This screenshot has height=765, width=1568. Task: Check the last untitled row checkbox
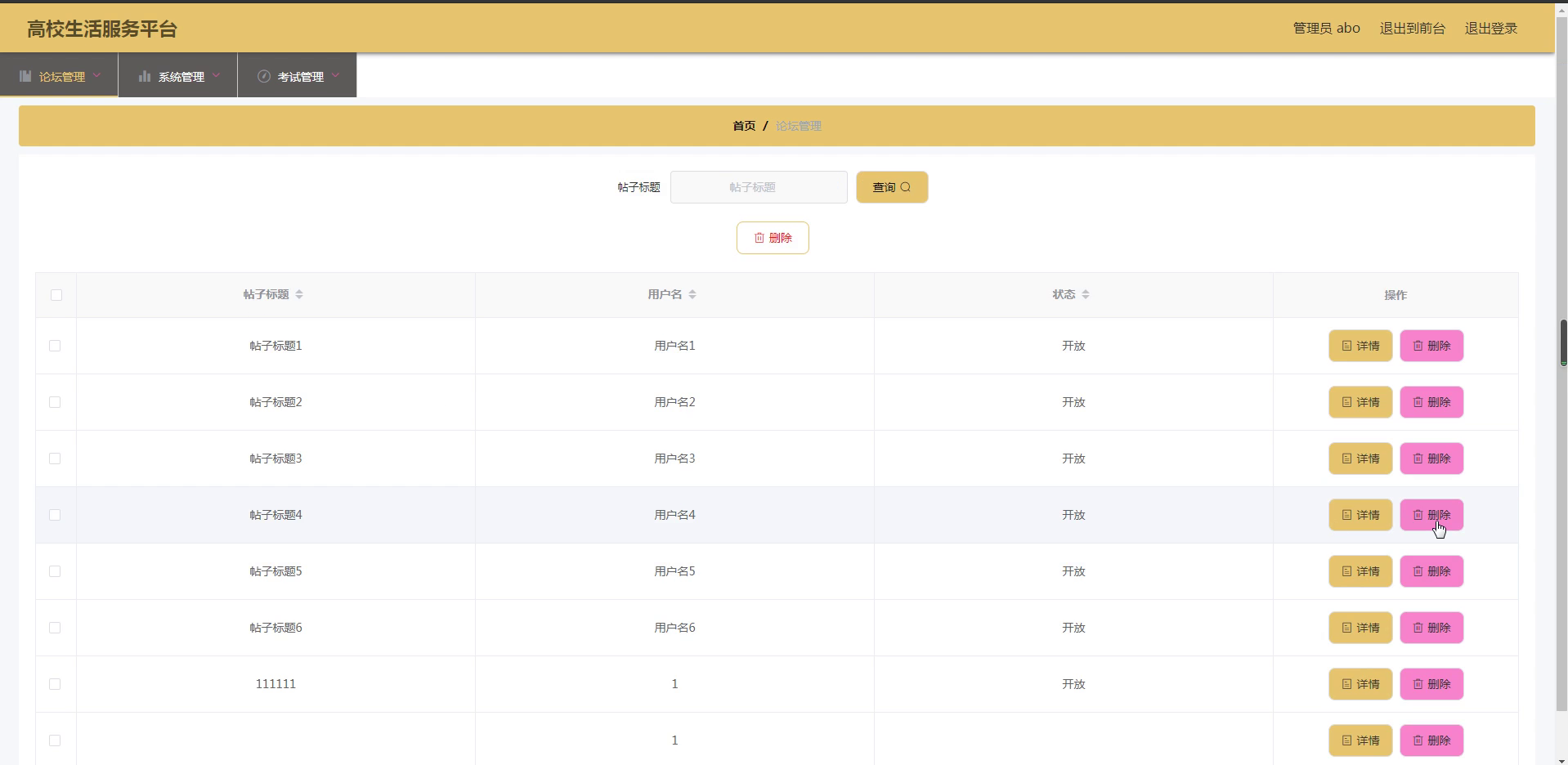[x=55, y=740]
